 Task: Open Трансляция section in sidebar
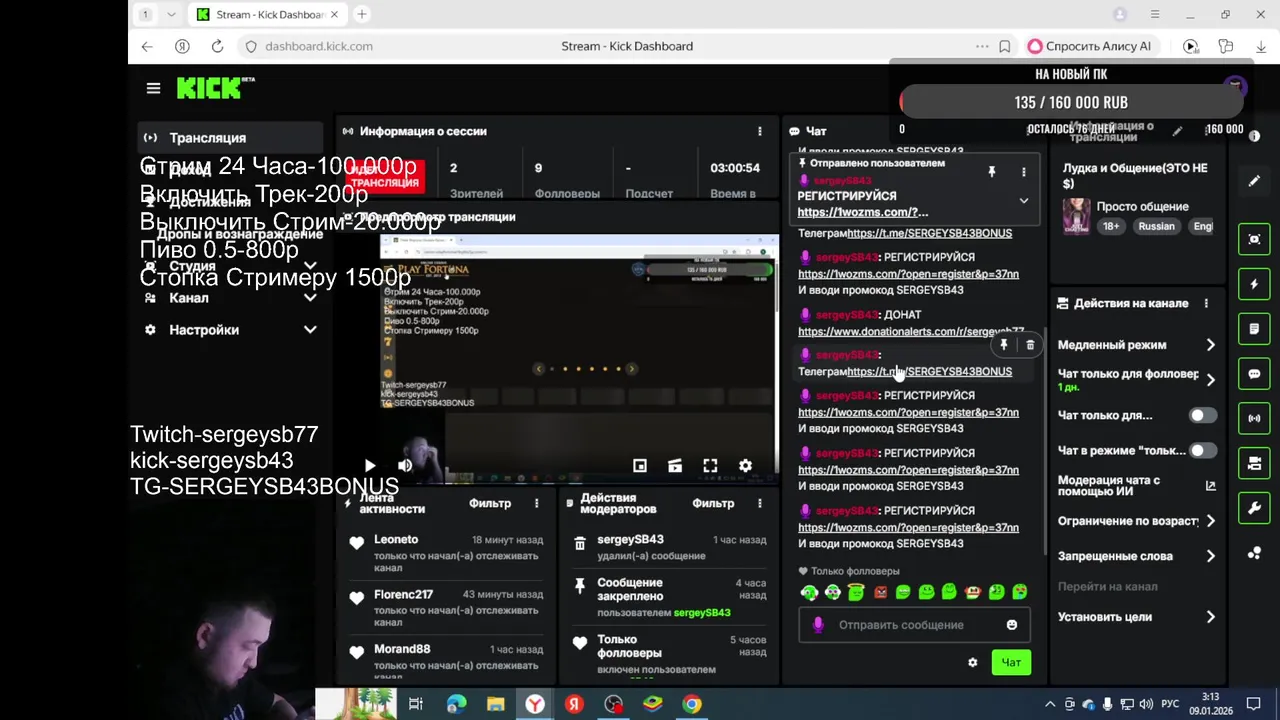coord(230,138)
